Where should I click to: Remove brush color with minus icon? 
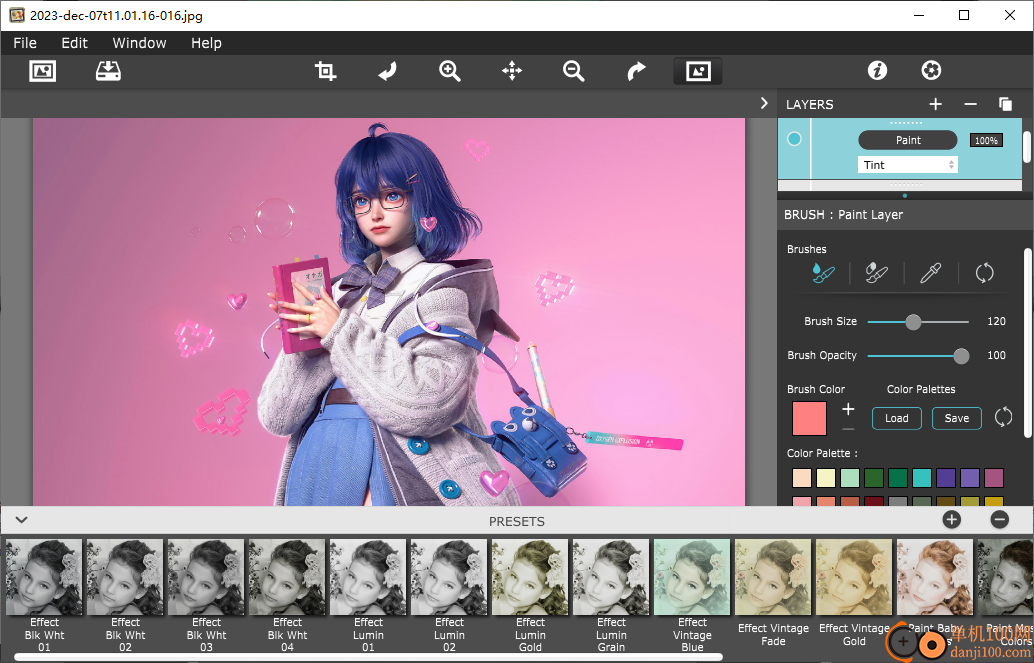(x=848, y=429)
